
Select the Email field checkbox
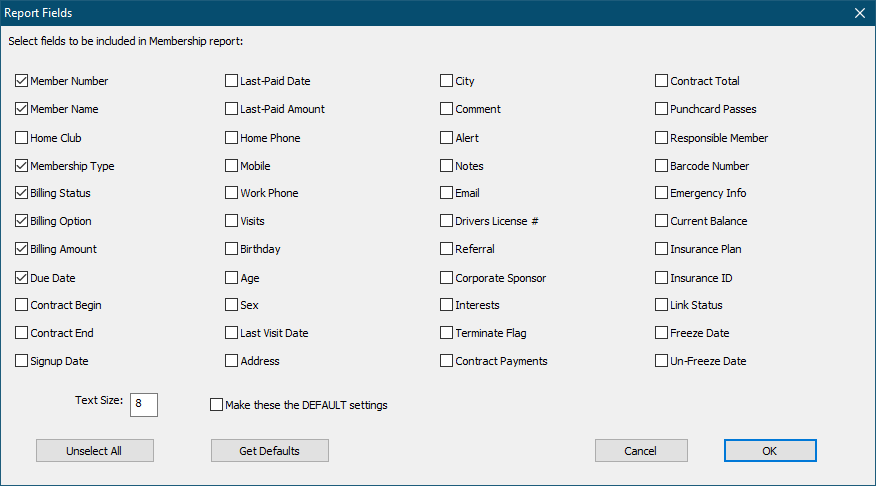pos(447,193)
